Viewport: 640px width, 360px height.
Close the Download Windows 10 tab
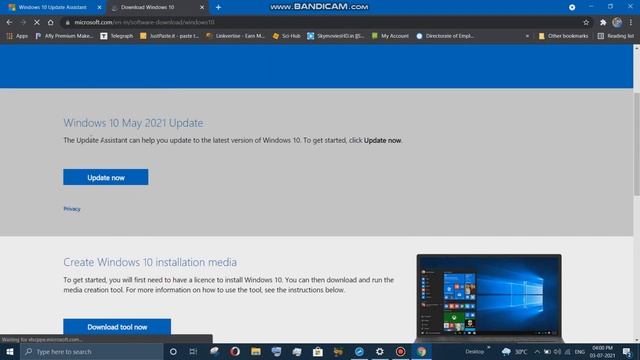click(202, 7)
